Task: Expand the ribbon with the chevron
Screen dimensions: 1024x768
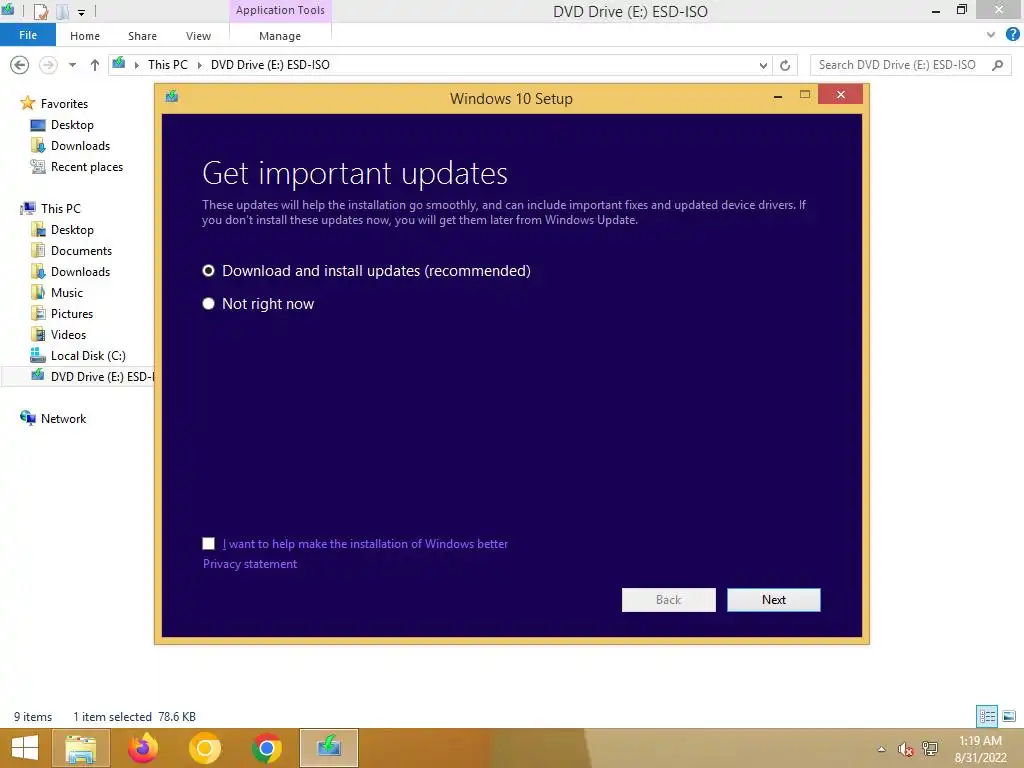Action: (991, 35)
